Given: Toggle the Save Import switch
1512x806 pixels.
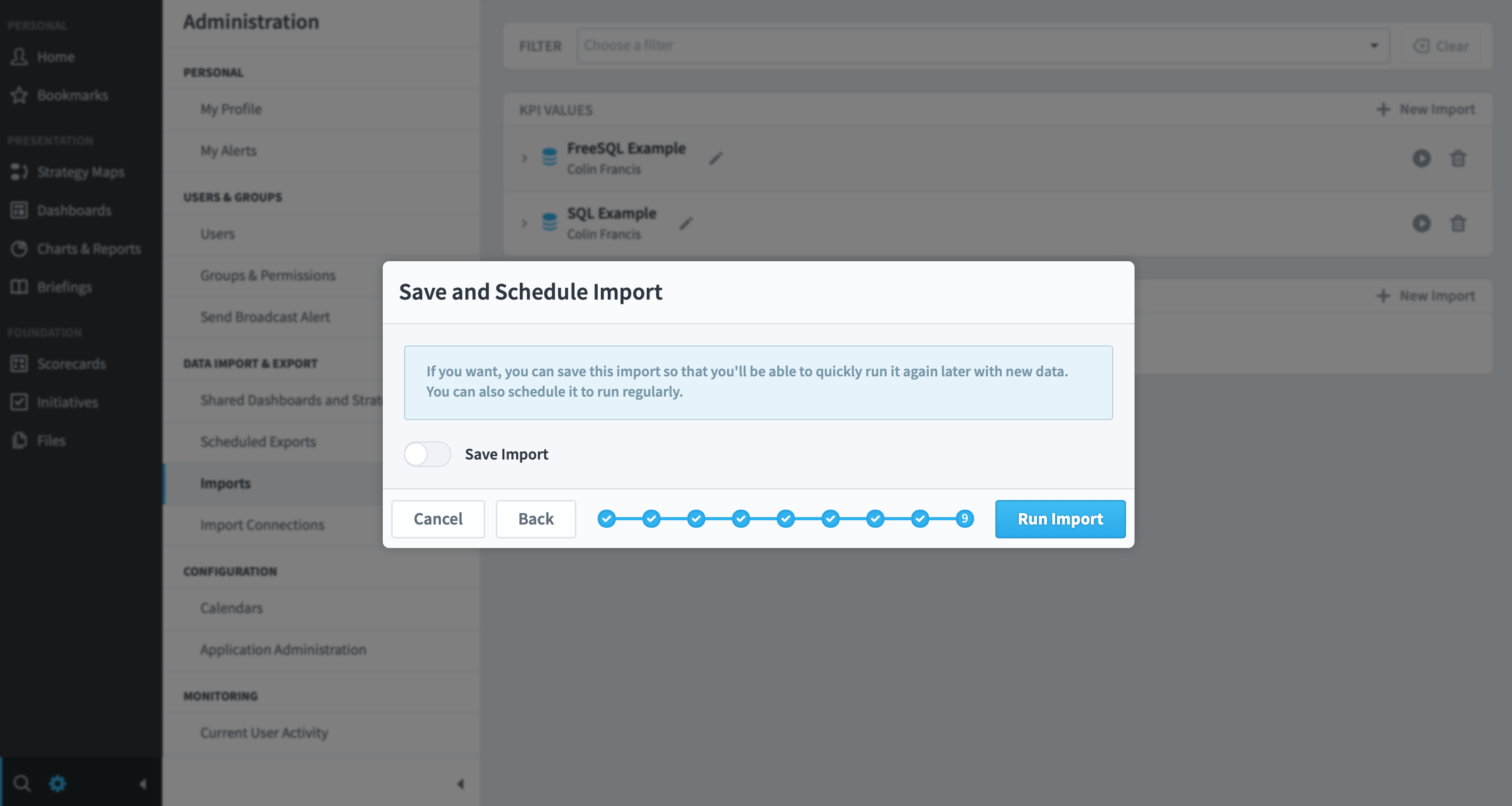Looking at the screenshot, I should click(x=427, y=454).
